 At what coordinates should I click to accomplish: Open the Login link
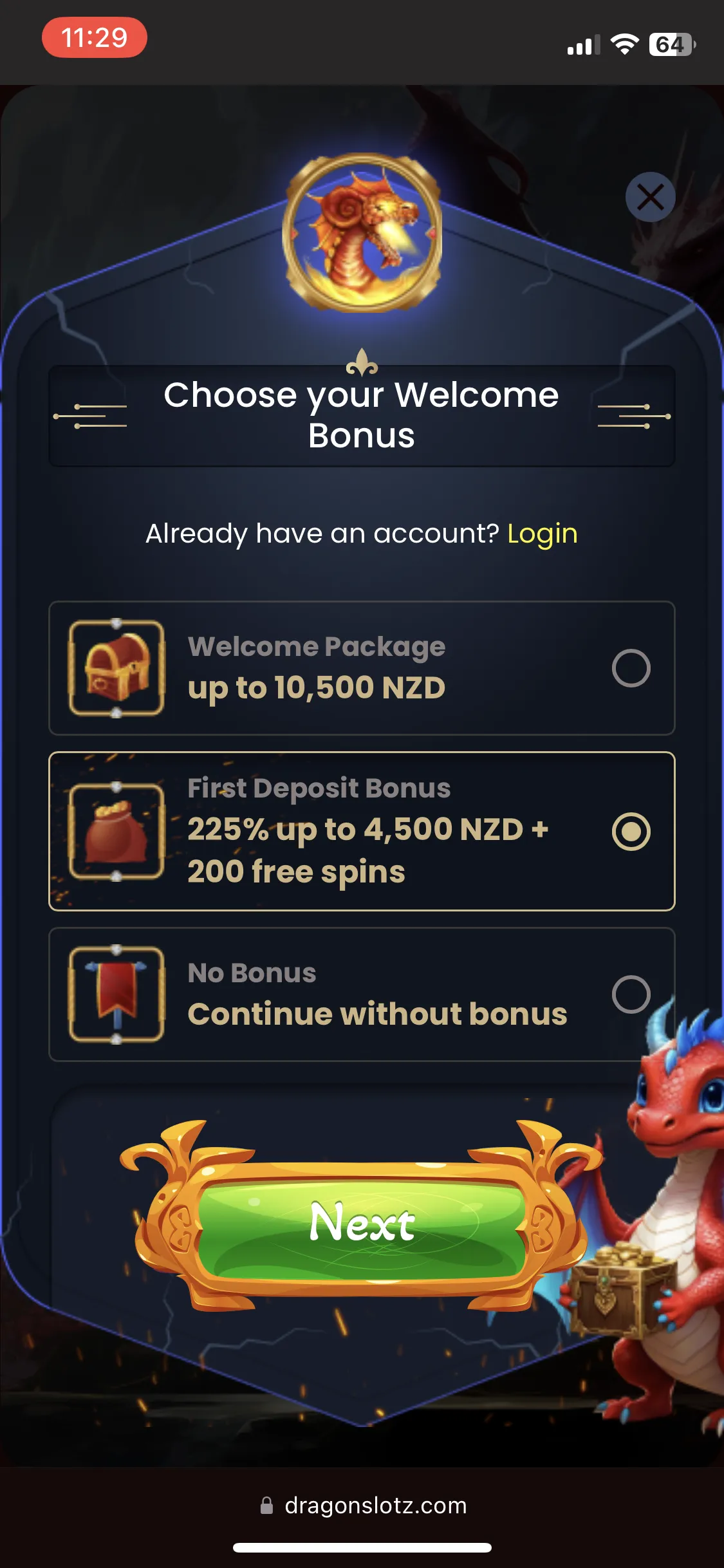542,534
